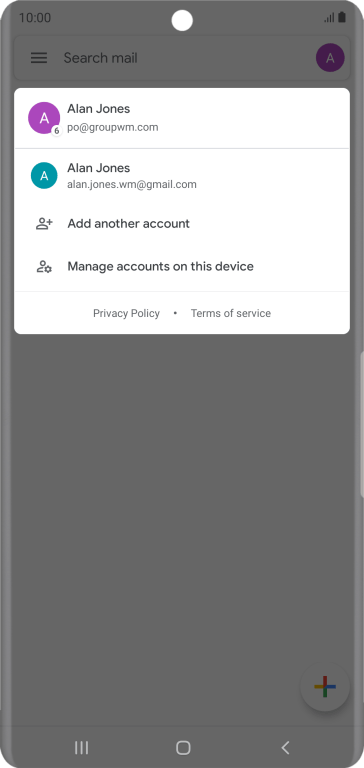This screenshot has height=768, width=364.
Task: Select the po@groupwm.com account entry
Action: pyautogui.click(x=182, y=118)
